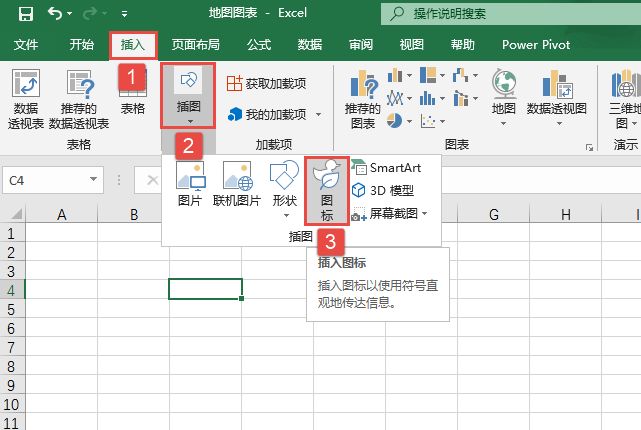The width and height of the screenshot is (641, 430).
Task: Click the selected cell C4
Action: (205, 289)
